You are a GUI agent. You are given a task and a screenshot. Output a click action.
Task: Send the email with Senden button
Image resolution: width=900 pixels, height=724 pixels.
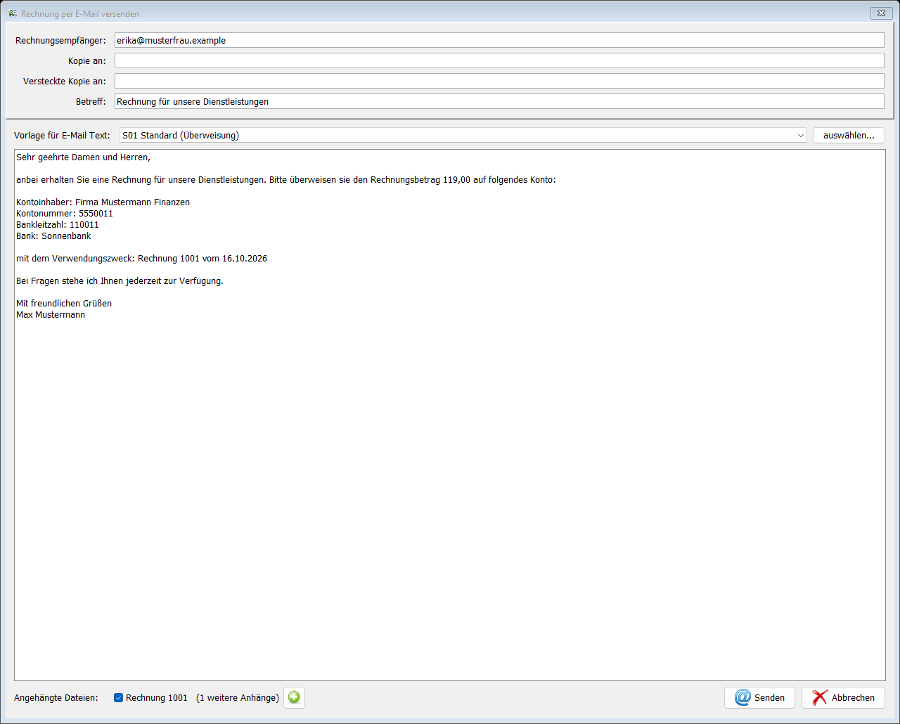[759, 698]
